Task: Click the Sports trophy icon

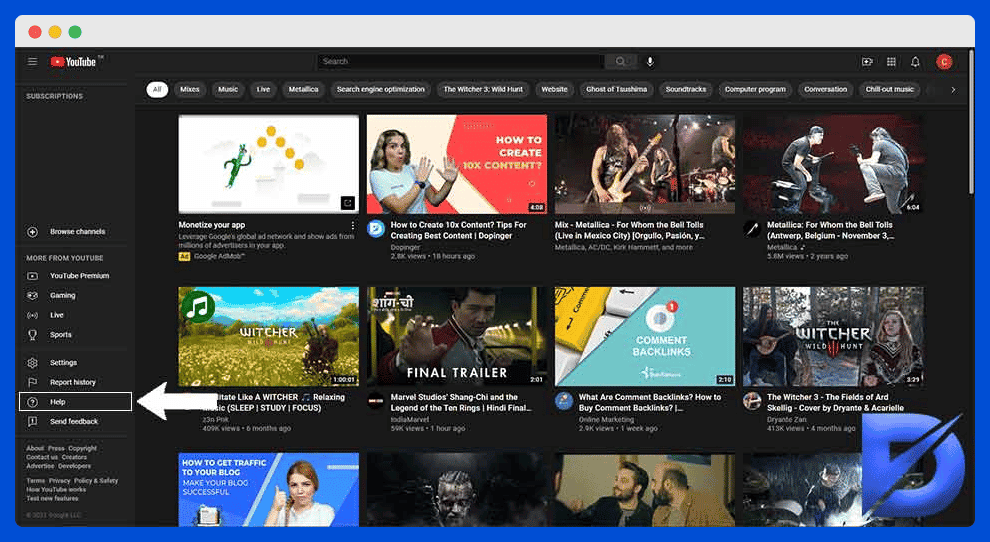Action: click(32, 335)
